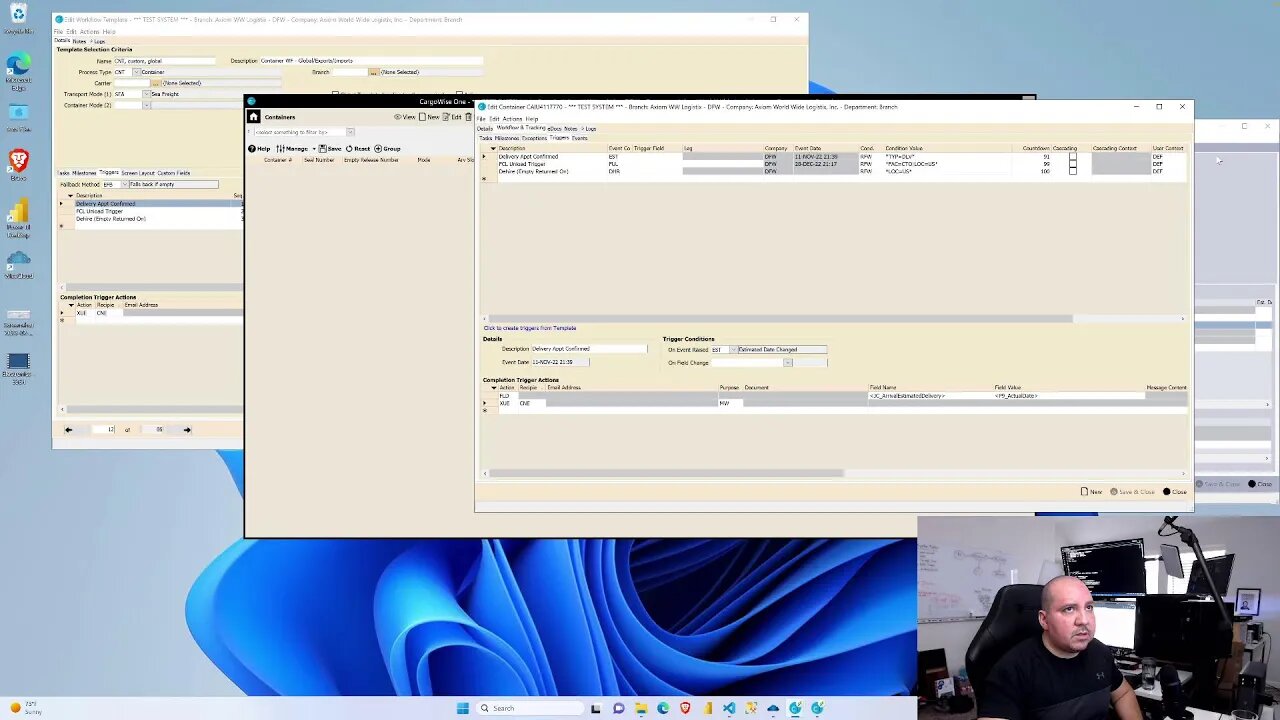Viewport: 1280px width, 720px height.
Task: Click the Branch lookup ellipsis button
Action: pyautogui.click(x=373, y=72)
